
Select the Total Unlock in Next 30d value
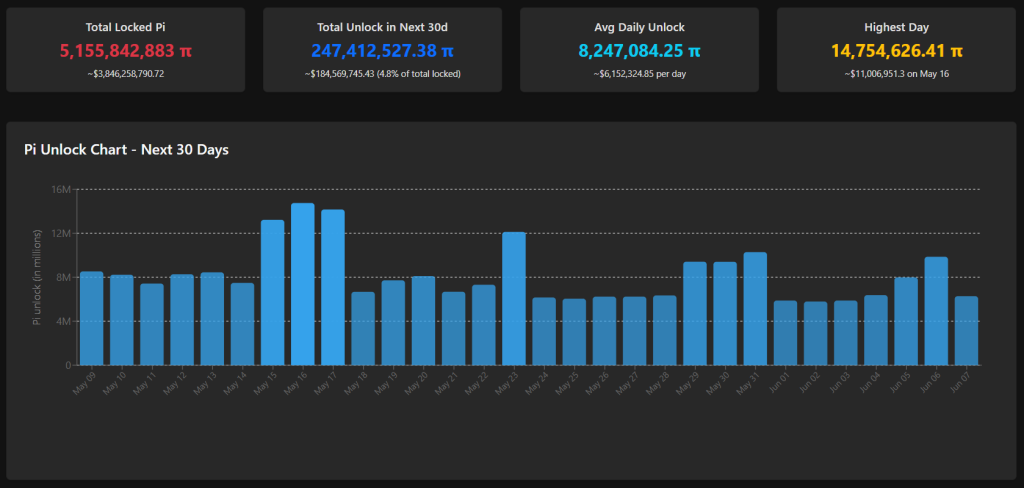tap(382, 50)
